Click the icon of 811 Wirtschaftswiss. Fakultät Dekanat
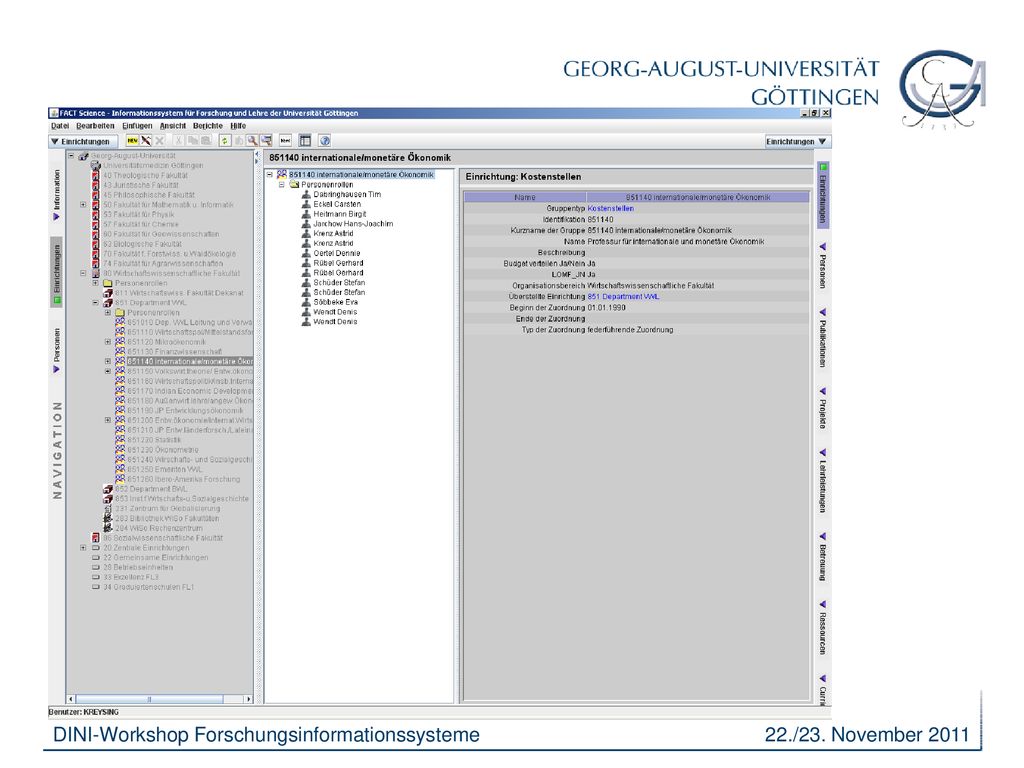1024x768 pixels. pos(108,293)
